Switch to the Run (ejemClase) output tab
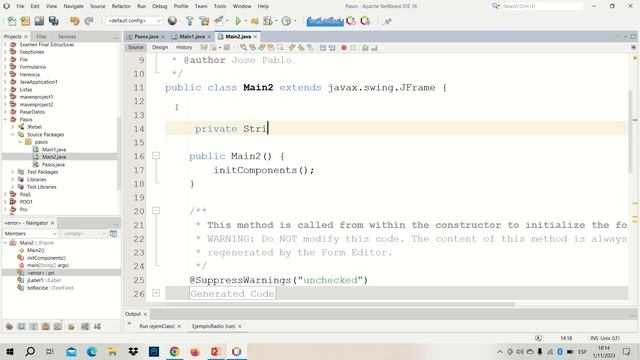Screen dimensions: 640x360 (x=157, y=326)
